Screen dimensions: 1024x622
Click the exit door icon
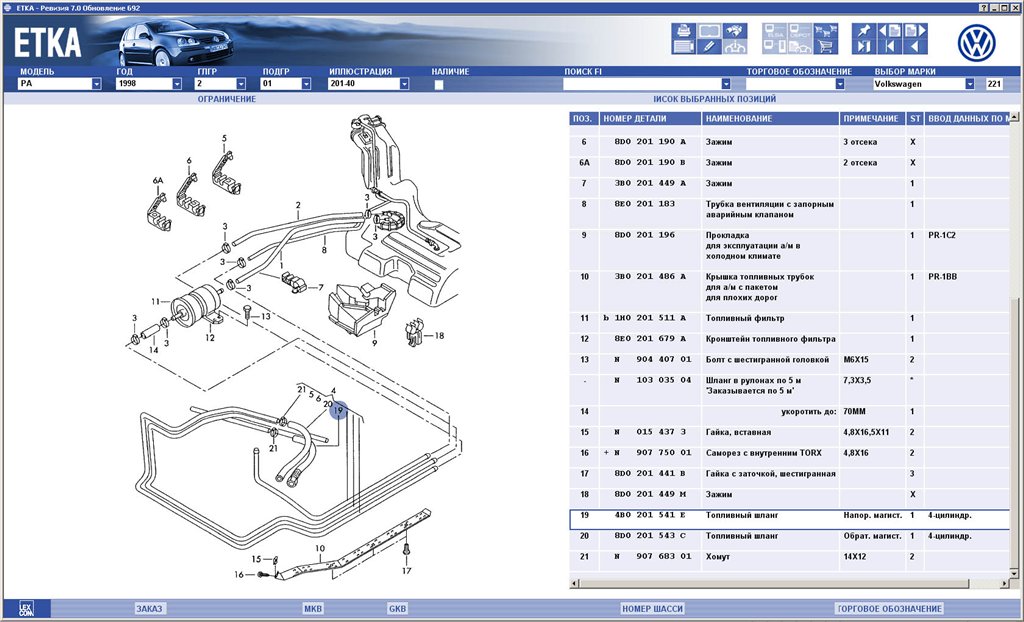[x=864, y=46]
